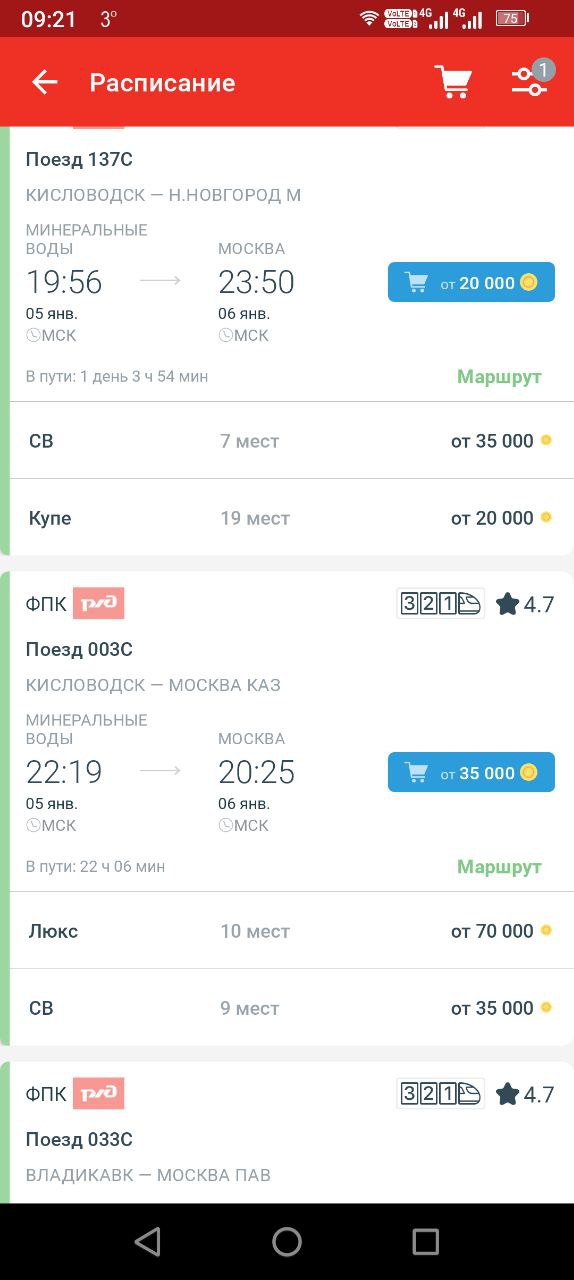
Task: Tap the car-class icons on train 033С
Action: pyautogui.click(x=440, y=1094)
